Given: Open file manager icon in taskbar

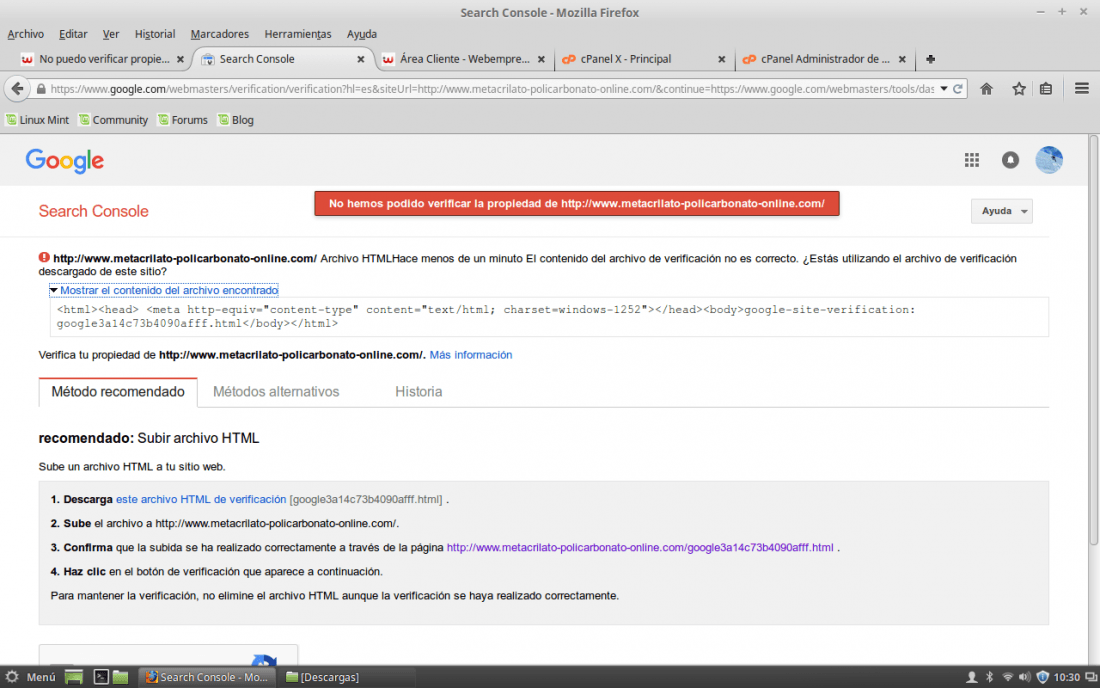Looking at the screenshot, I should (121, 677).
